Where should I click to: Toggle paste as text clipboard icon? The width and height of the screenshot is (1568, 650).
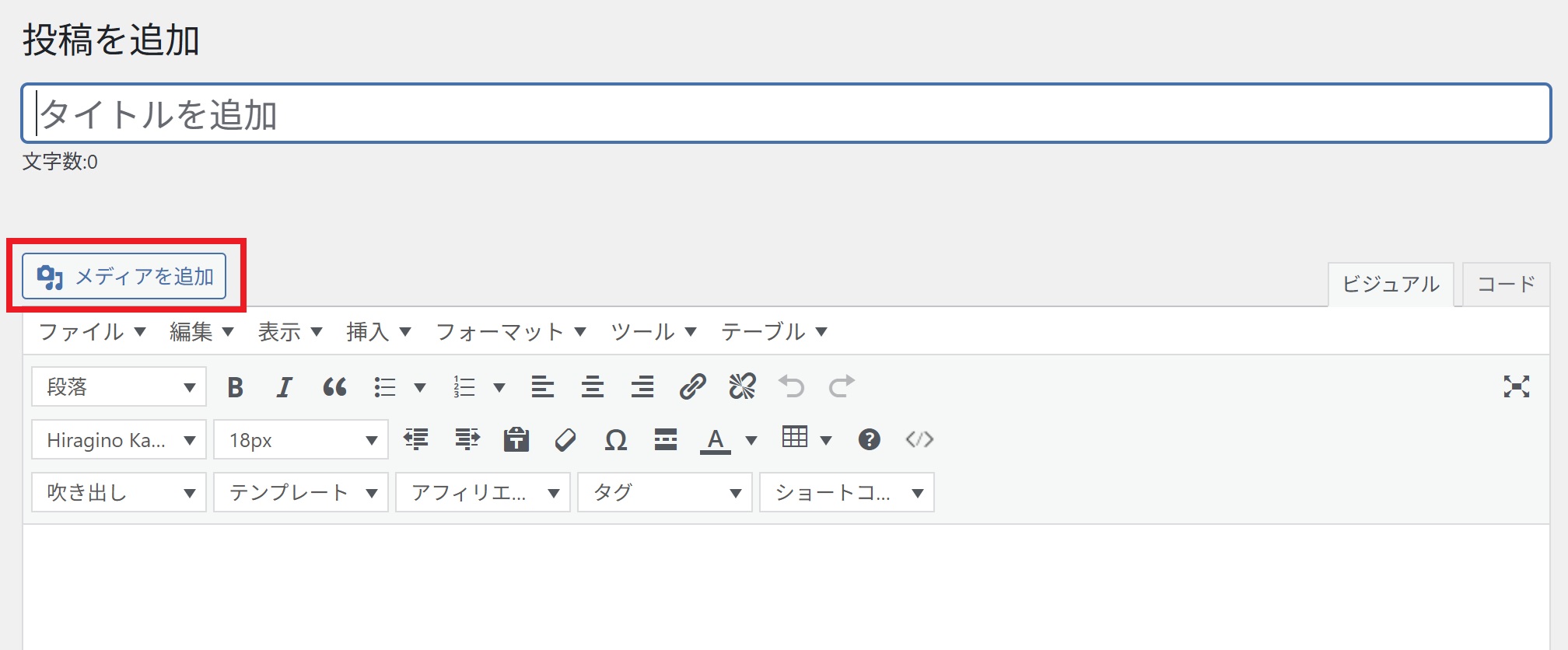pyautogui.click(x=516, y=440)
